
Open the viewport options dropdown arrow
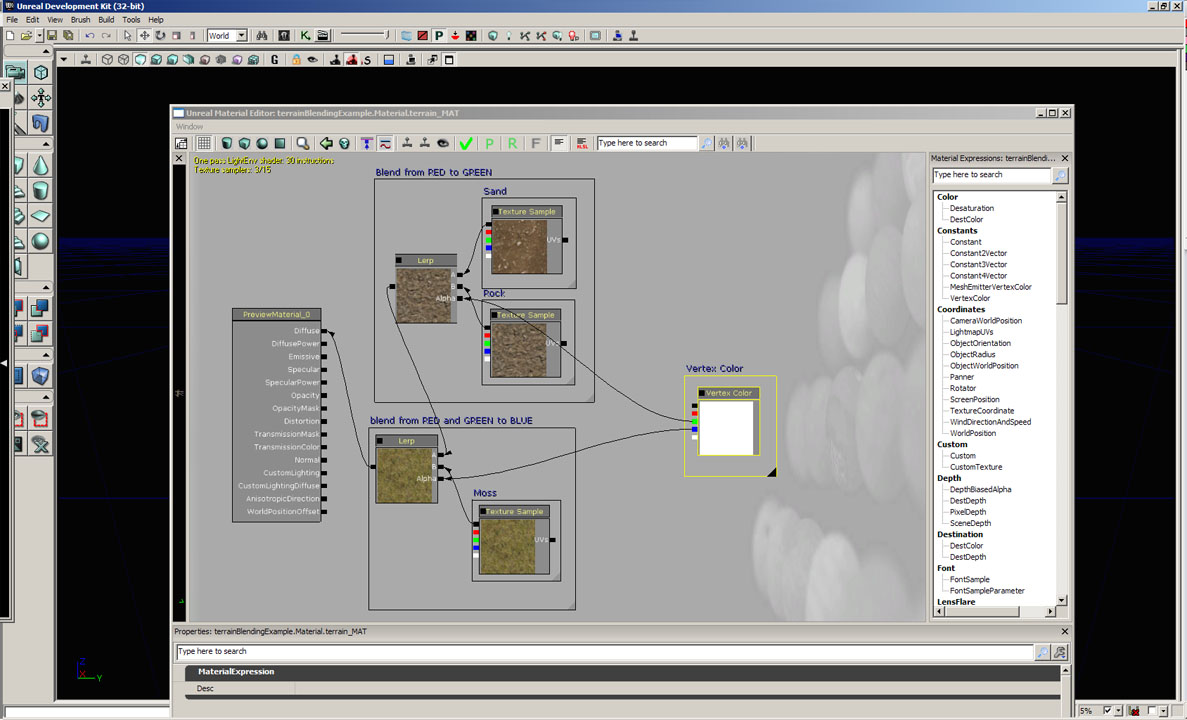pos(64,60)
